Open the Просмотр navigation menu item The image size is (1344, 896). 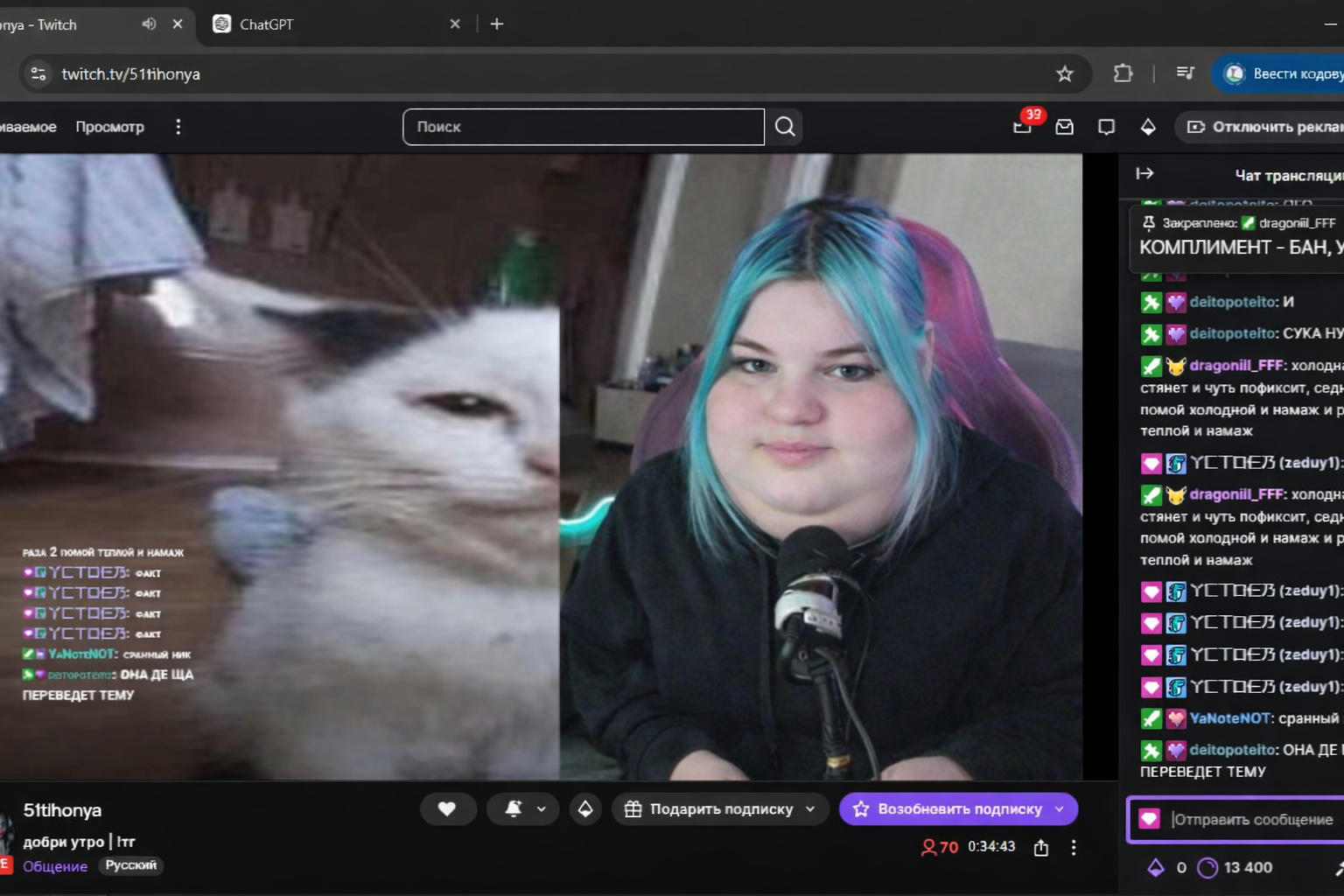click(109, 127)
